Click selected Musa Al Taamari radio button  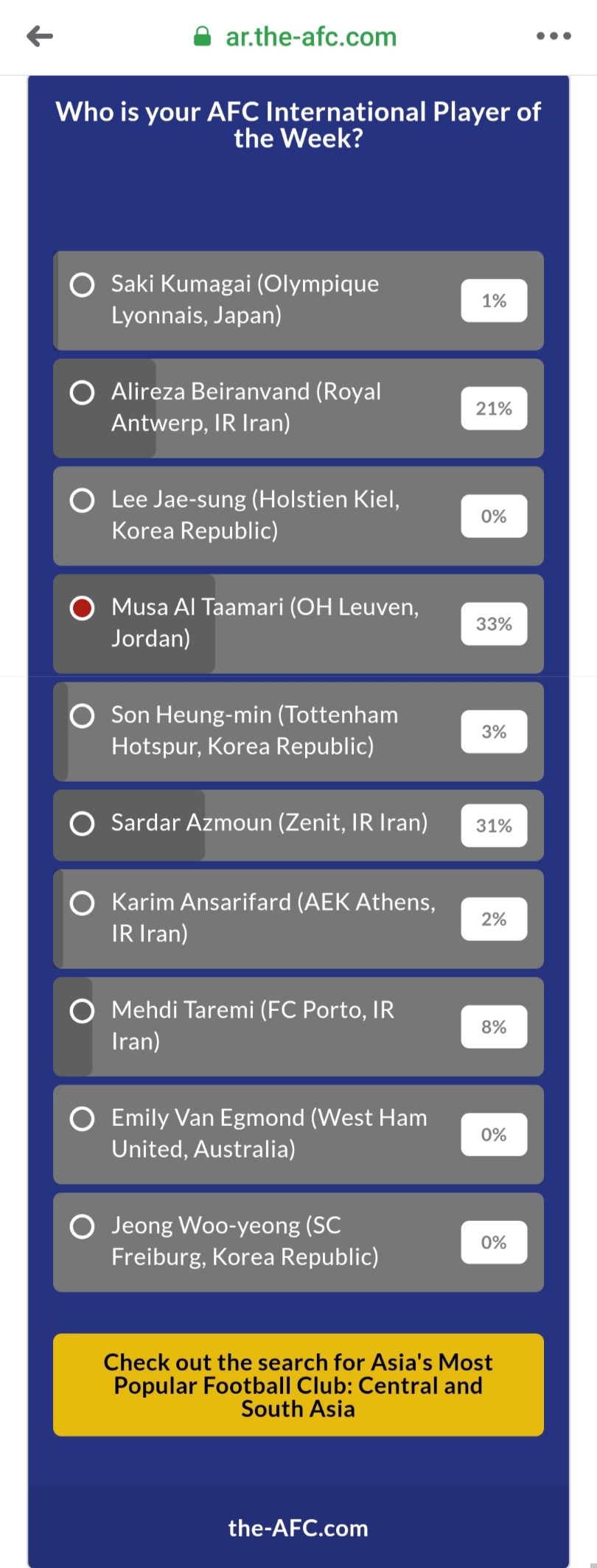82,608
